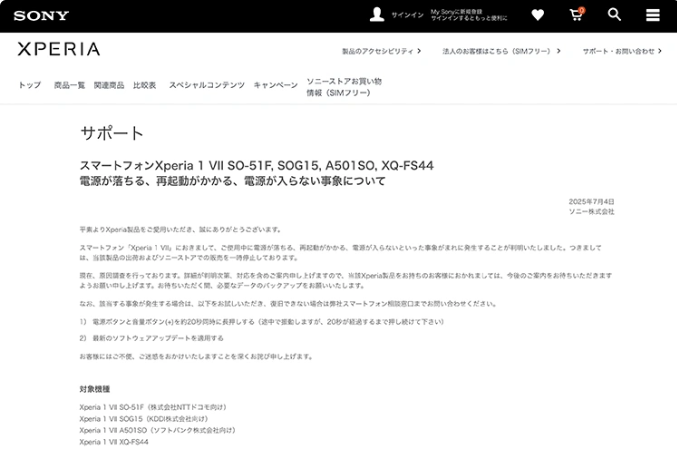The width and height of the screenshot is (677, 456).
Task: Open the スペシャルコンテンツ nav item
Action: click(x=206, y=85)
